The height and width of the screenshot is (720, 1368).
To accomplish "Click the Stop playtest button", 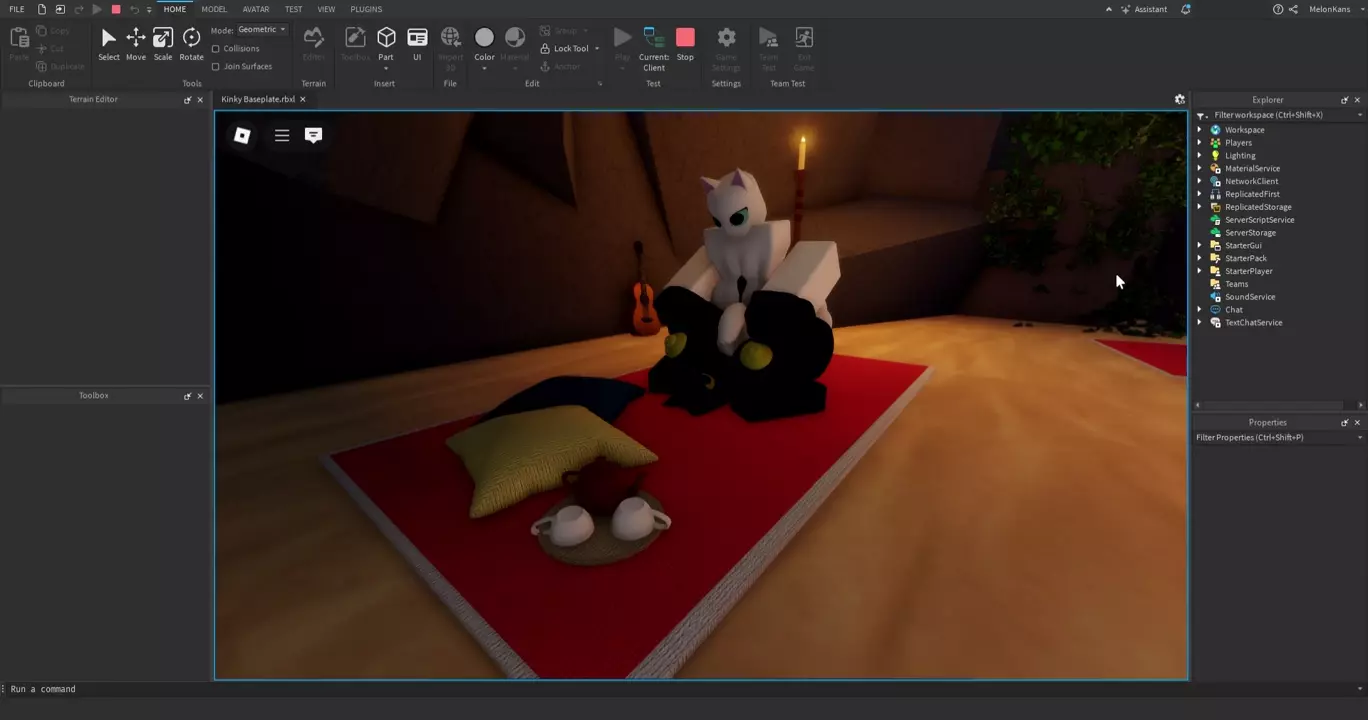I will 685,44.
